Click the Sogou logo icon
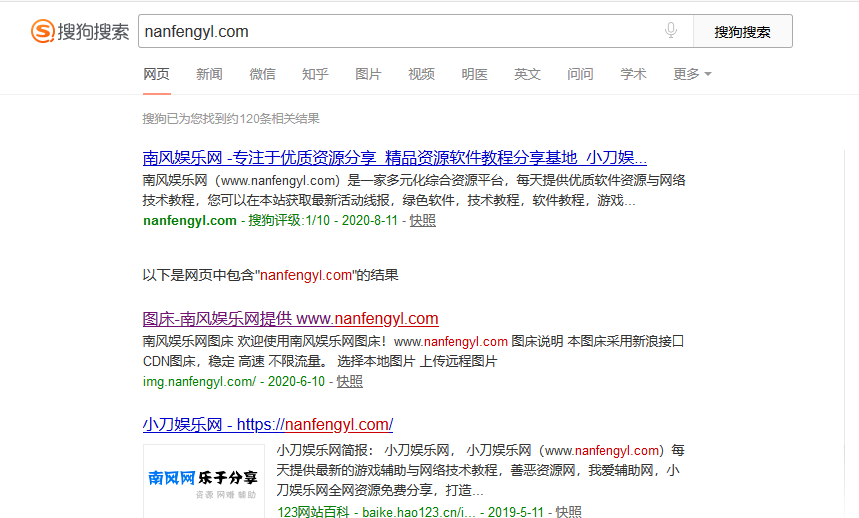Viewport: 859px width, 518px height. [43, 32]
